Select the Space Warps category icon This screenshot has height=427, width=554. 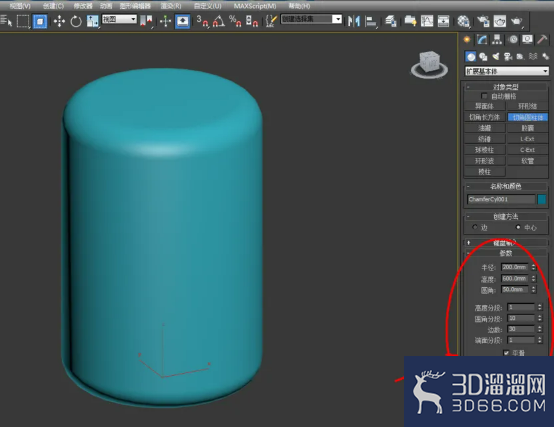tap(533, 57)
